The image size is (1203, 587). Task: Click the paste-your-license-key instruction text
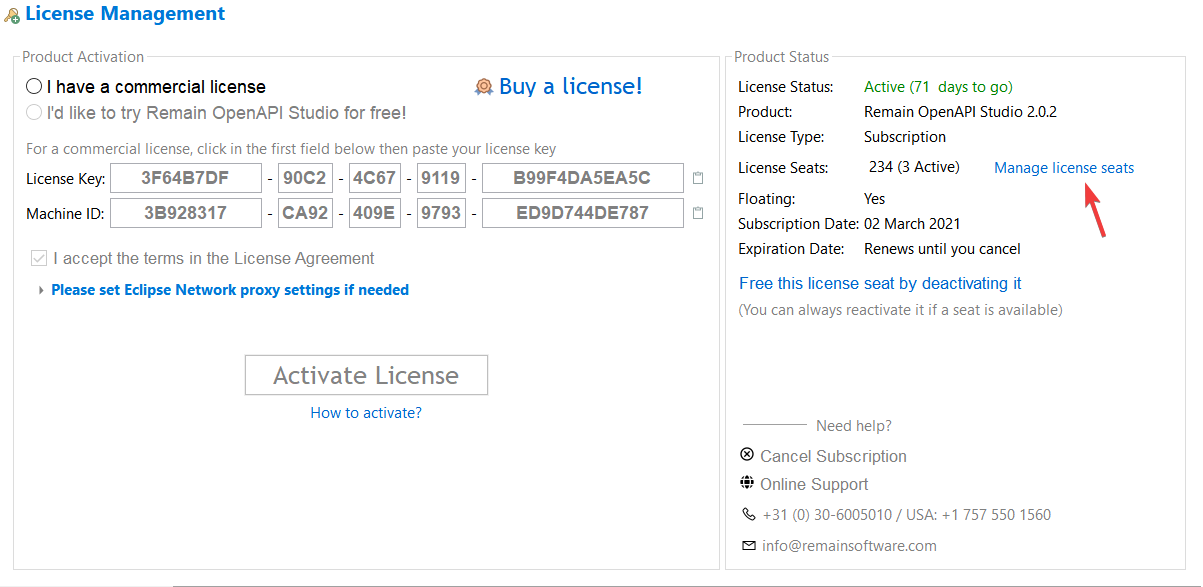tap(291, 149)
